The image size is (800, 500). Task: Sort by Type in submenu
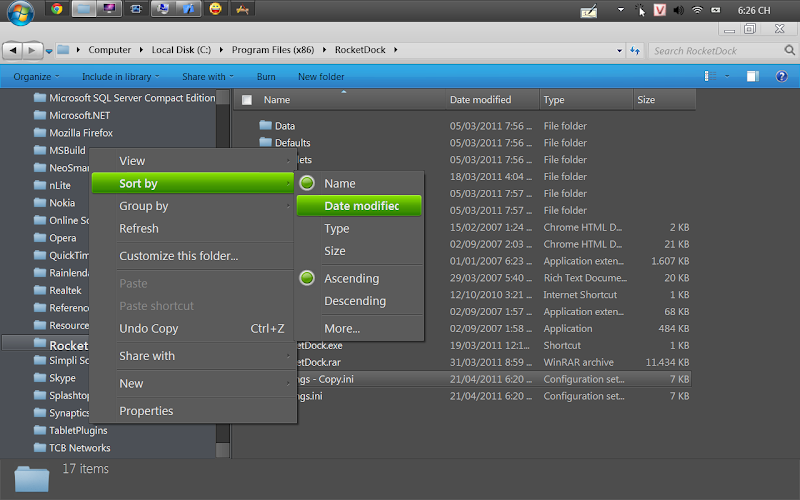pyautogui.click(x=359, y=229)
